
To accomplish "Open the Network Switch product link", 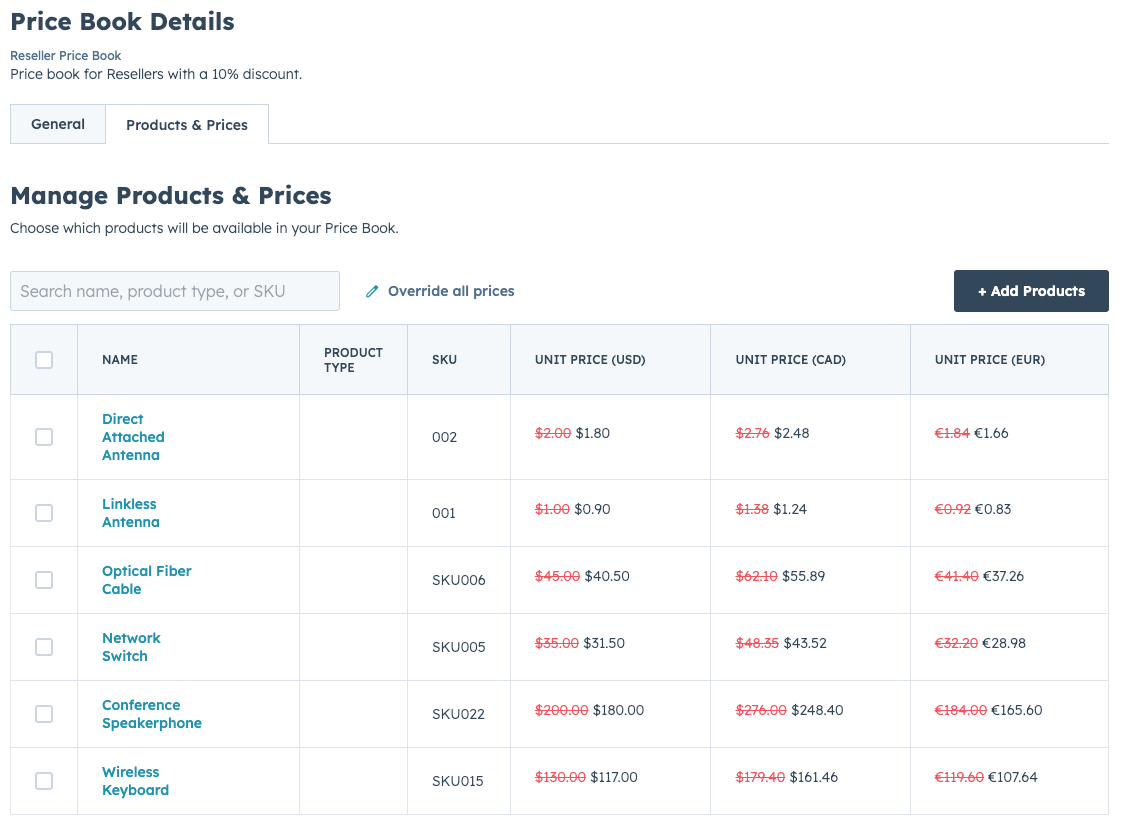I will (131, 646).
